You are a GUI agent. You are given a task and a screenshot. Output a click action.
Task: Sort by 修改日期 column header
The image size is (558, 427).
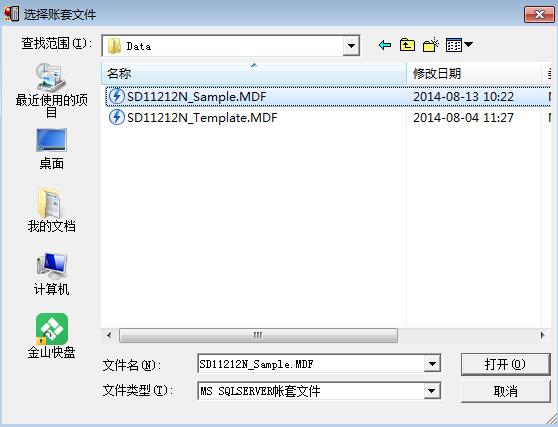pos(474,73)
